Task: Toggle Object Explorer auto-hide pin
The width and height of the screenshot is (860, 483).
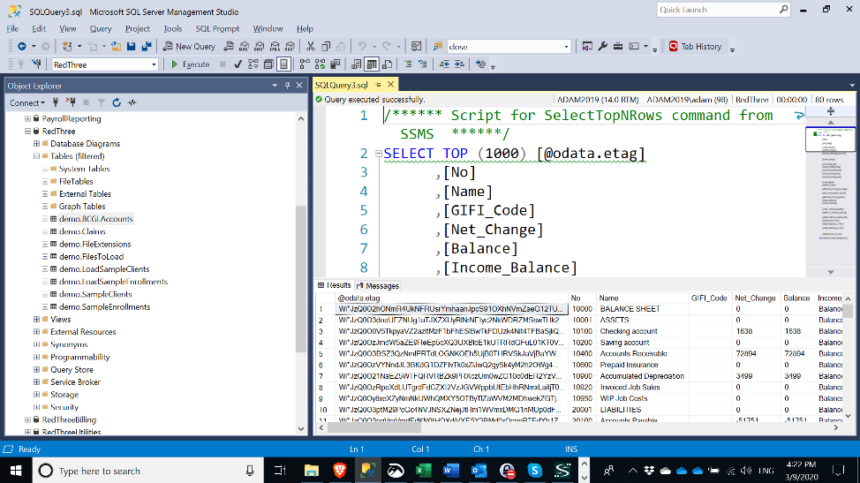Action: point(287,86)
